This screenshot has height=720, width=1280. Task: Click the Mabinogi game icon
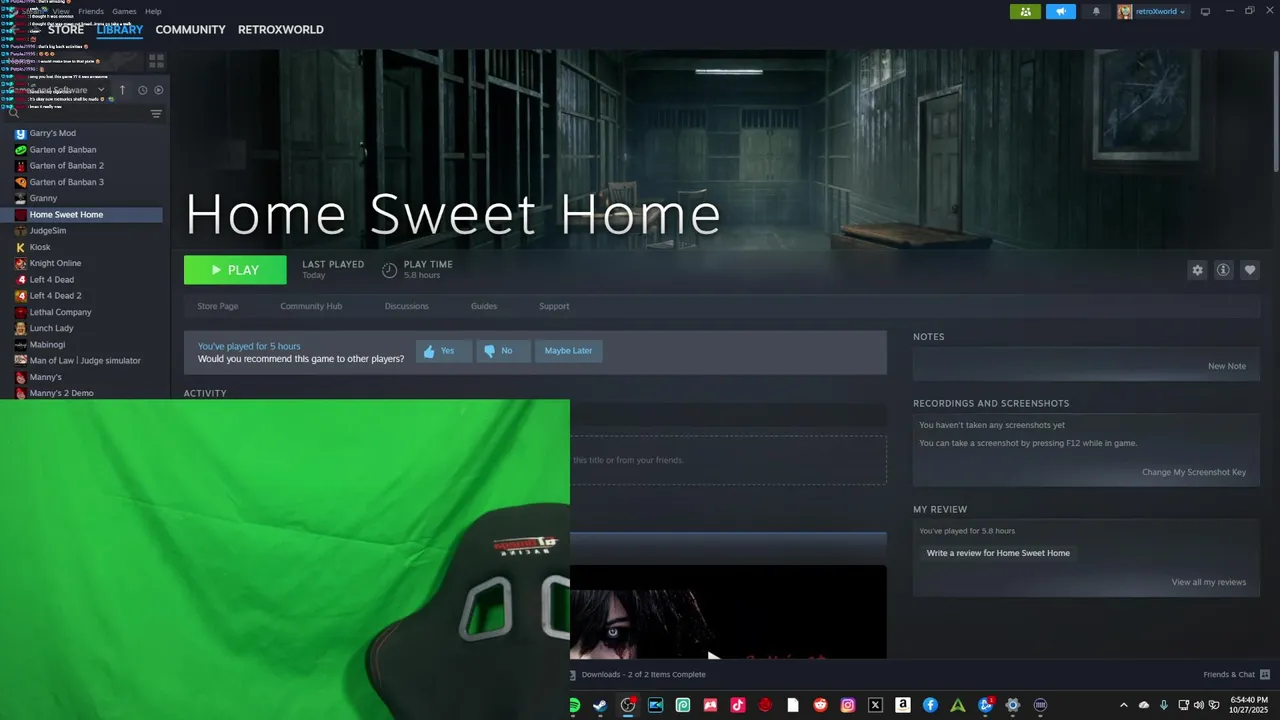(20, 344)
